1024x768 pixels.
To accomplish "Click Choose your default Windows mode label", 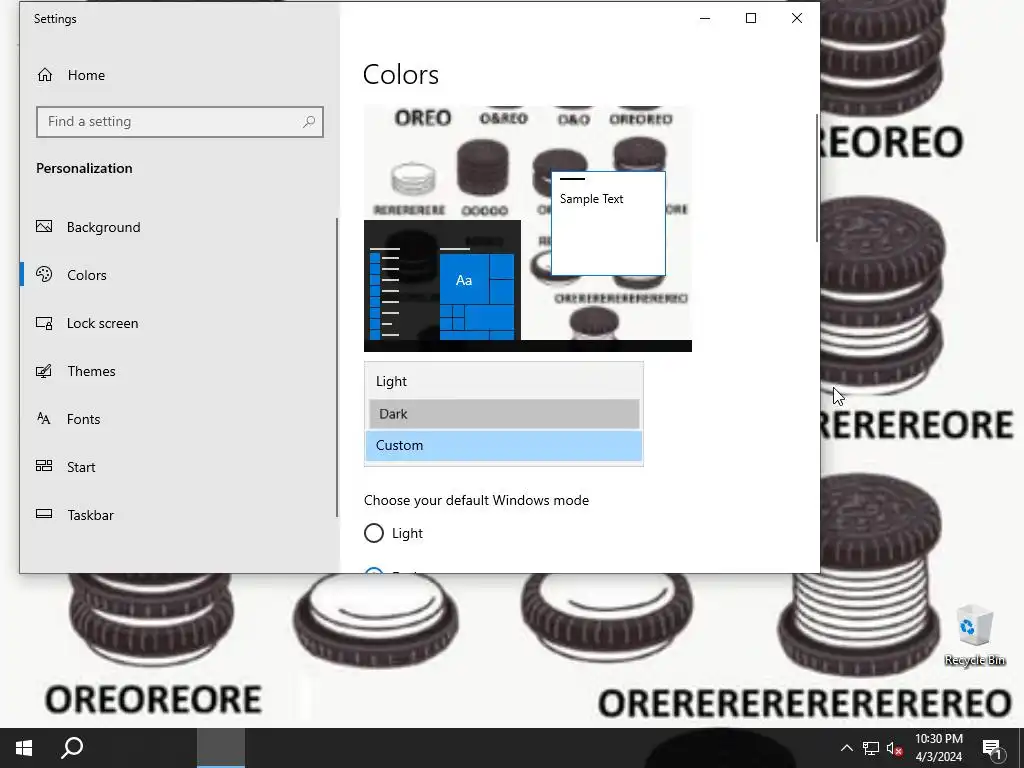I will point(476,500).
